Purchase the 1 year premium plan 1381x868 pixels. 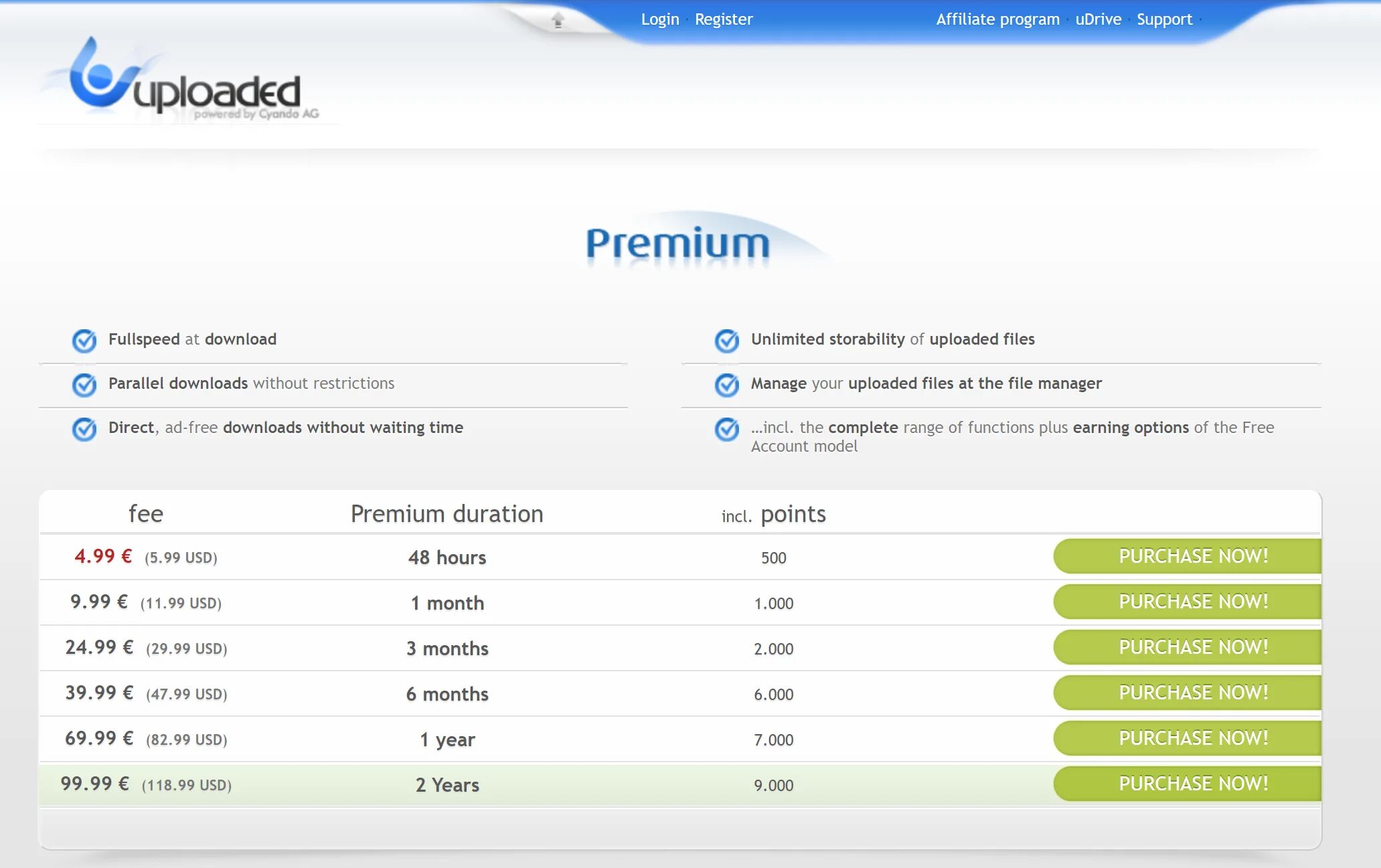tap(1192, 738)
